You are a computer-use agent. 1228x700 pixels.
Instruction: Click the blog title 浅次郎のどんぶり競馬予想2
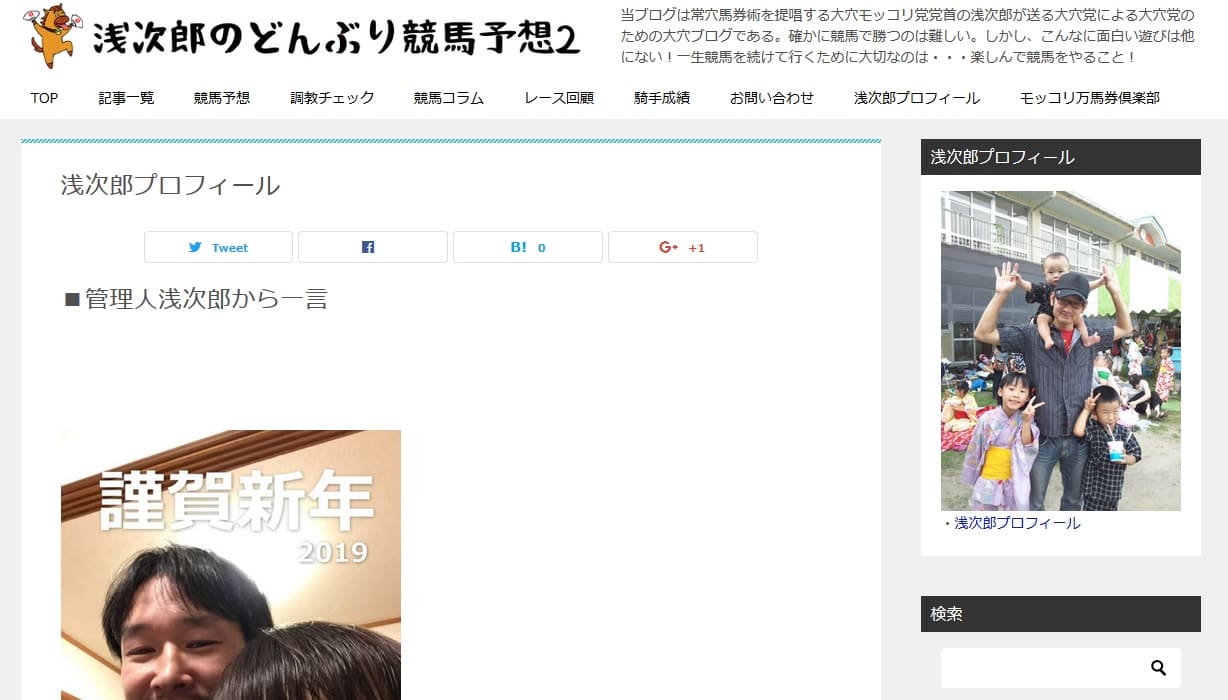[335, 38]
